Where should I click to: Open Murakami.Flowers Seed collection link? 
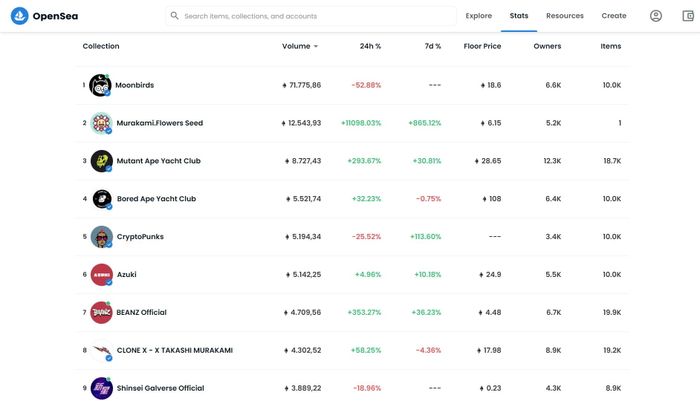160,123
